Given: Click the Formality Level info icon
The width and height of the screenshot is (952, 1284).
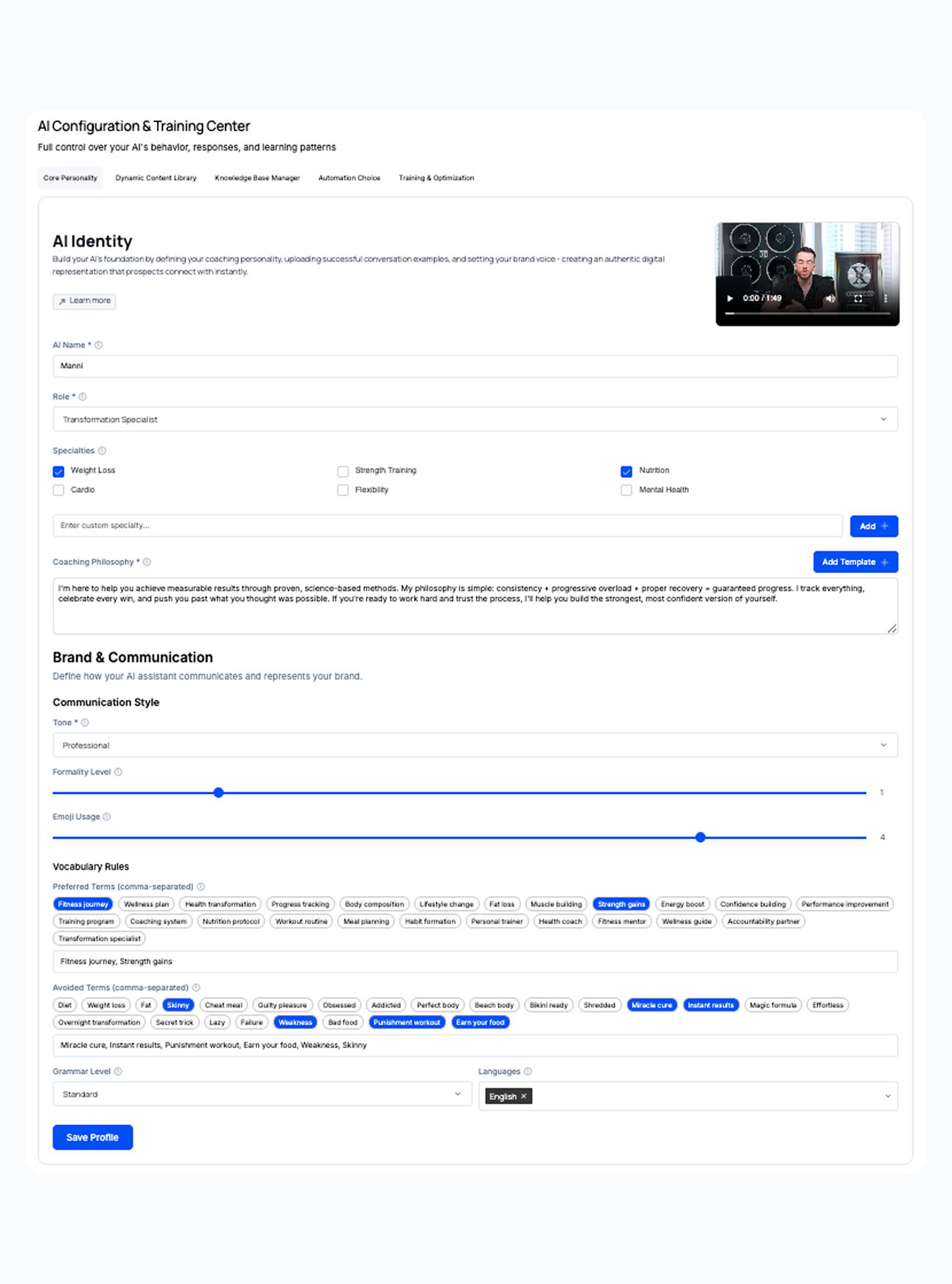Looking at the screenshot, I should coord(118,772).
